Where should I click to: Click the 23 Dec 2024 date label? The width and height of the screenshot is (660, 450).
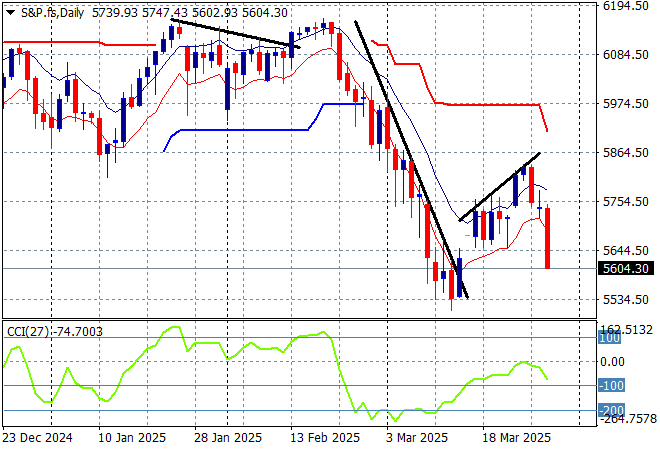click(x=37, y=438)
